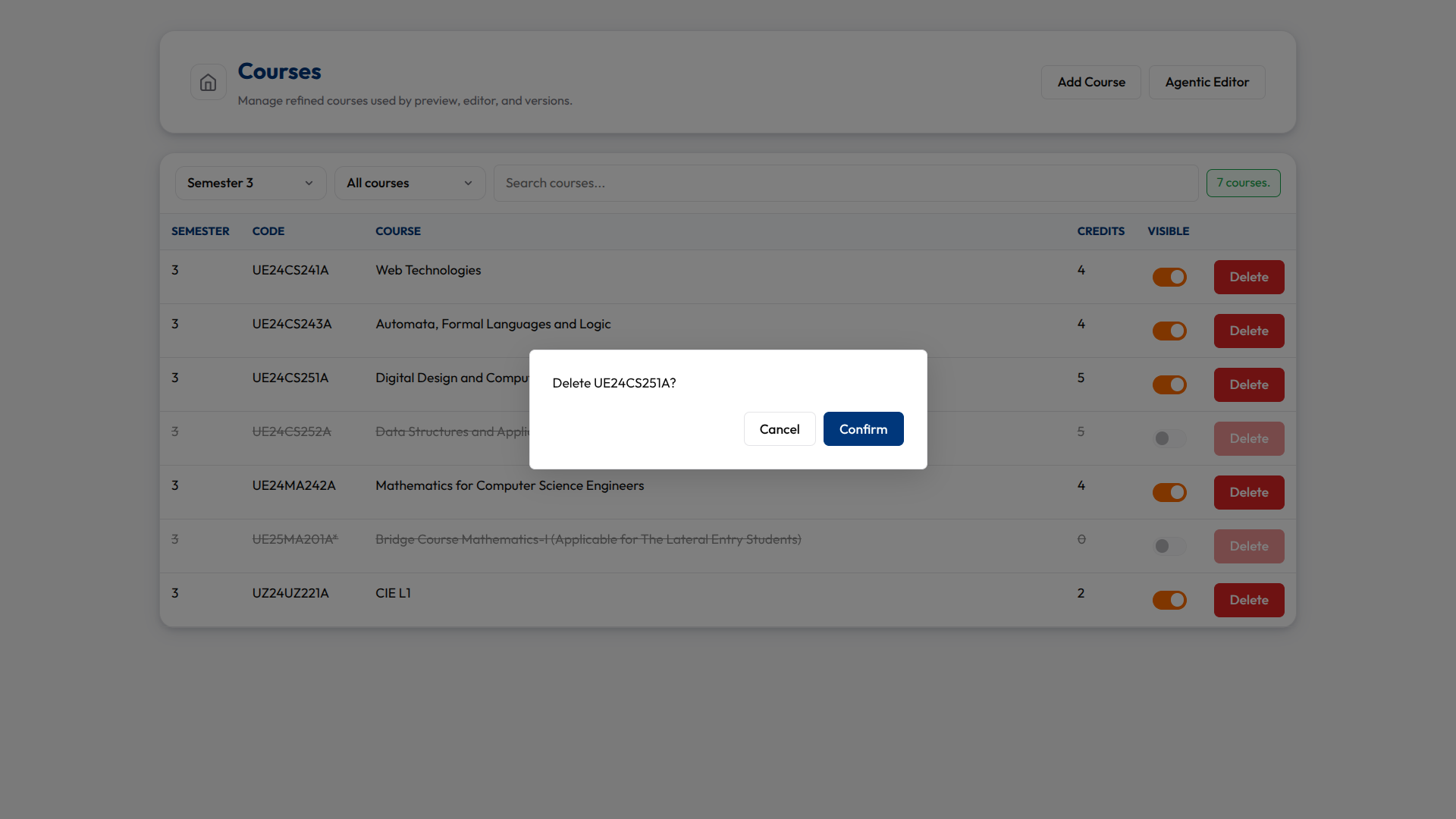The width and height of the screenshot is (1456, 819).
Task: Launch the Agentic Editor
Action: tap(1207, 82)
